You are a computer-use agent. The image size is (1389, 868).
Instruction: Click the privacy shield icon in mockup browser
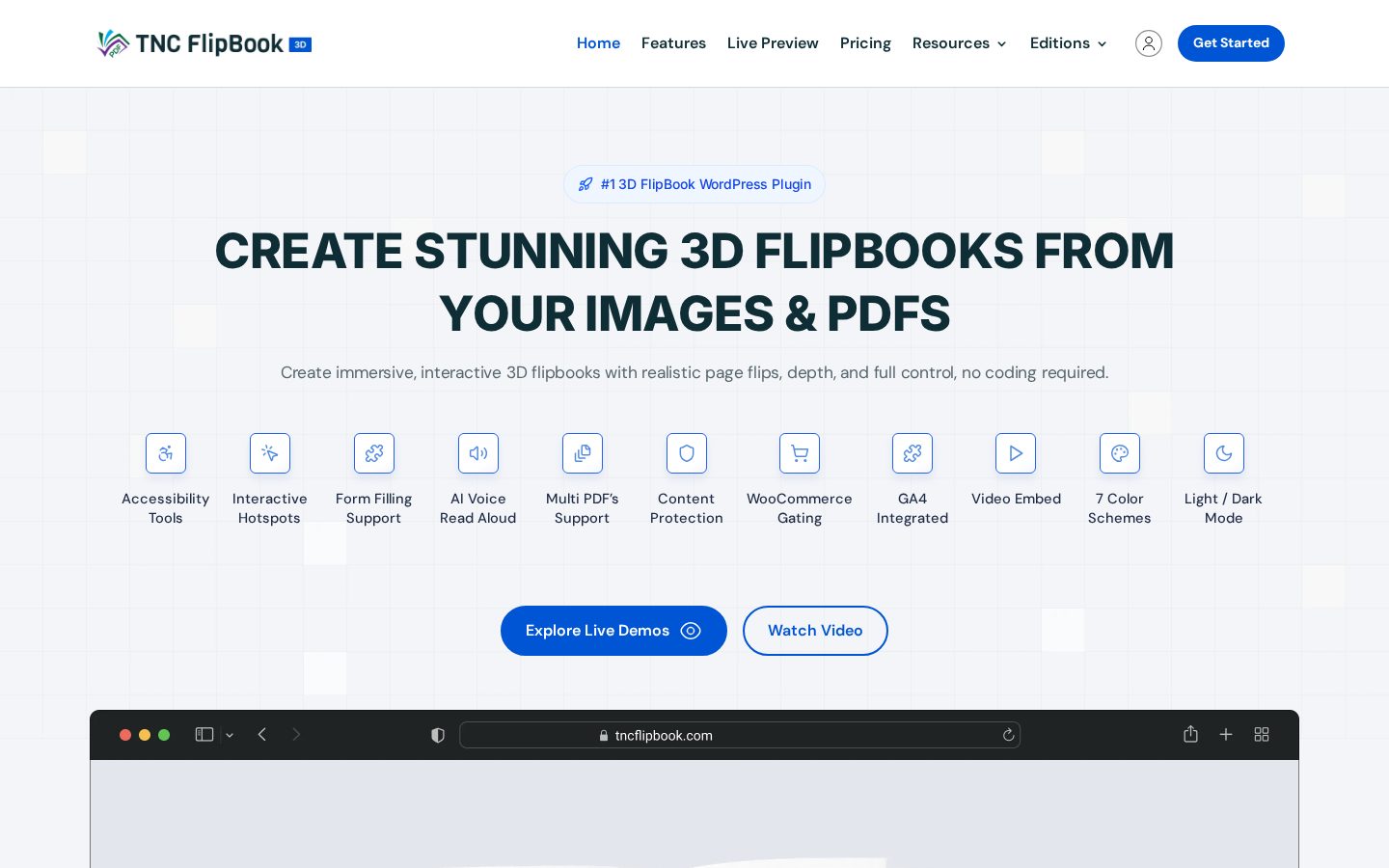pyautogui.click(x=438, y=735)
